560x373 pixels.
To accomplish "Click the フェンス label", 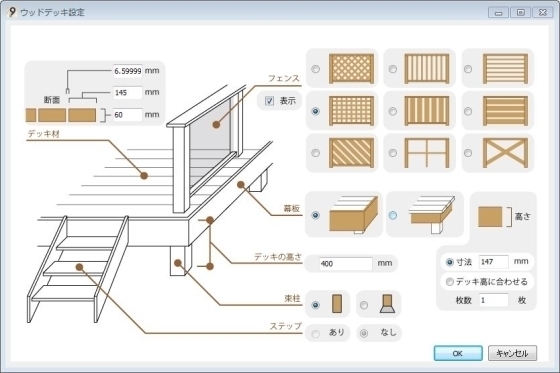I will click(284, 78).
